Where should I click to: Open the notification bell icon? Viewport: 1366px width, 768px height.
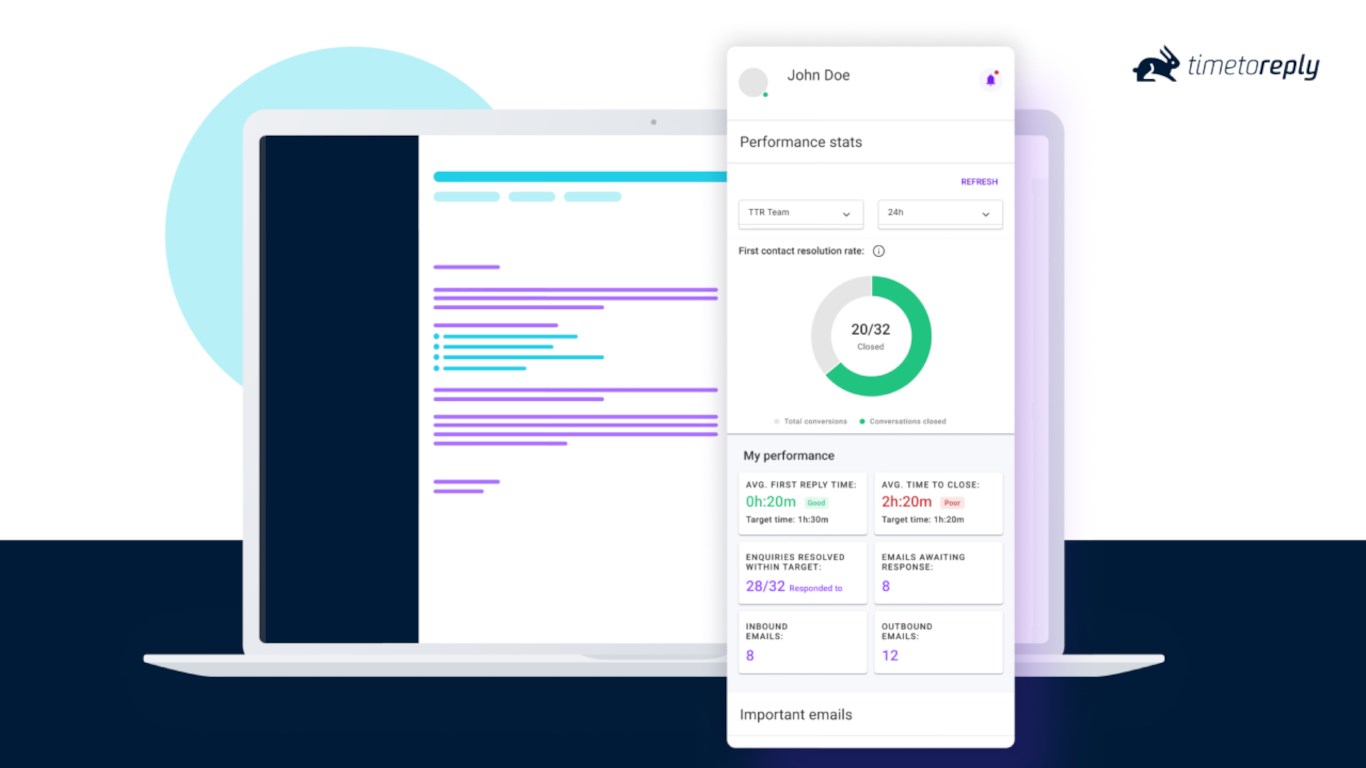pyautogui.click(x=991, y=80)
